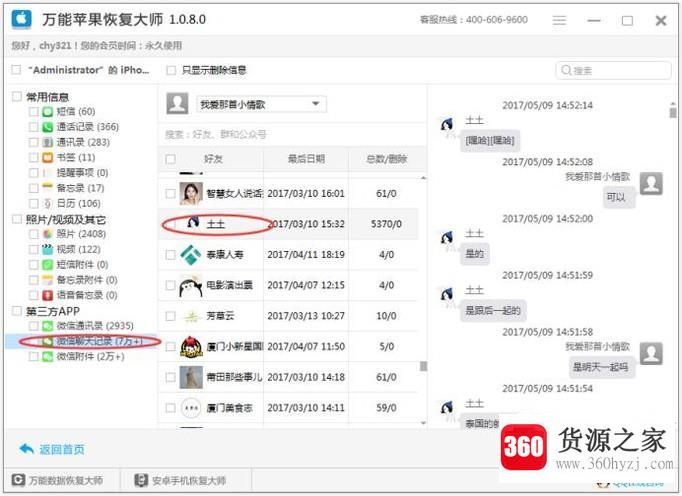Click the 通话记录 phone icon

tap(47, 127)
